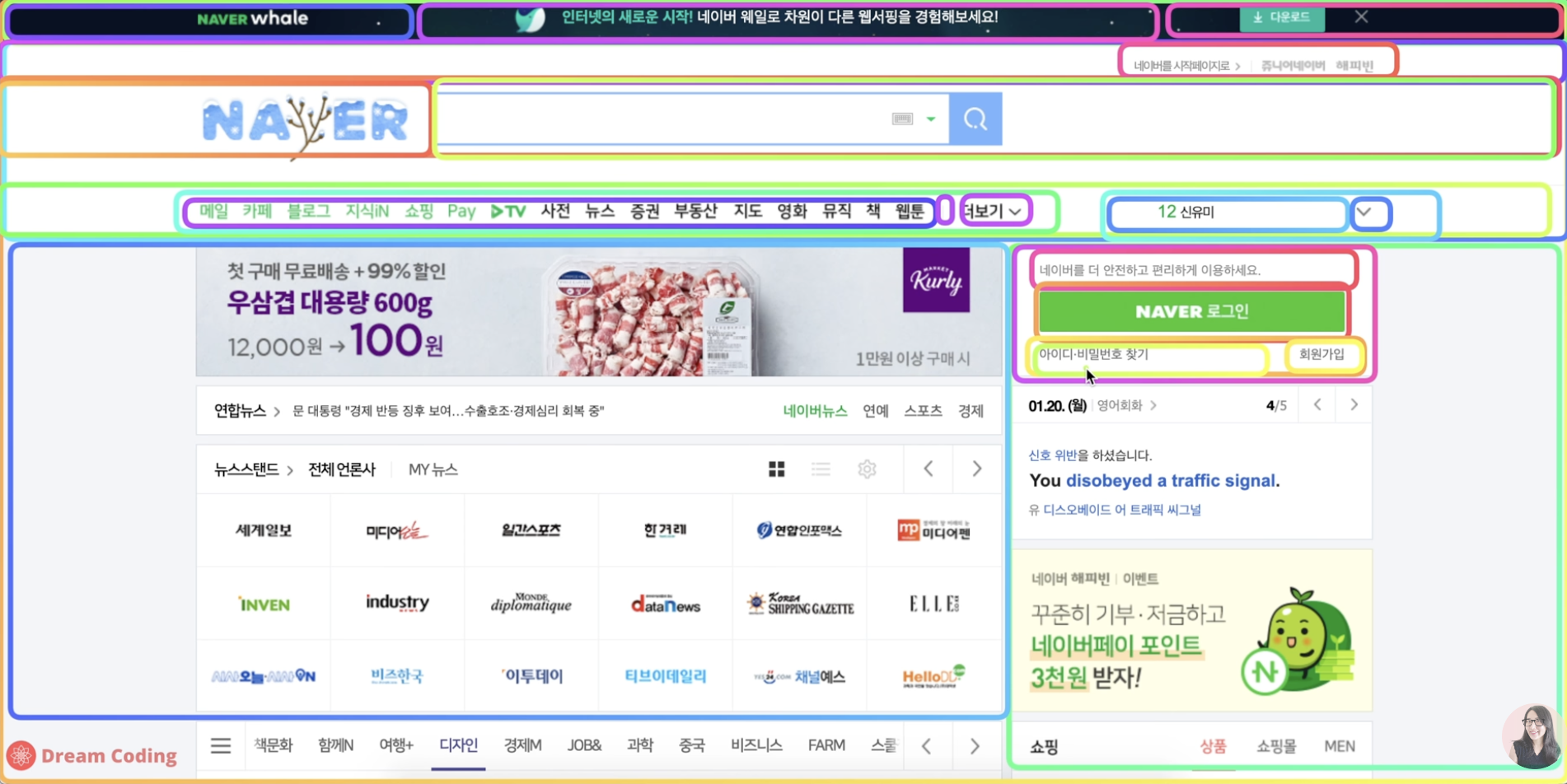Select the 디자인 topic tab
Screen dimensions: 1567x784
click(x=458, y=745)
